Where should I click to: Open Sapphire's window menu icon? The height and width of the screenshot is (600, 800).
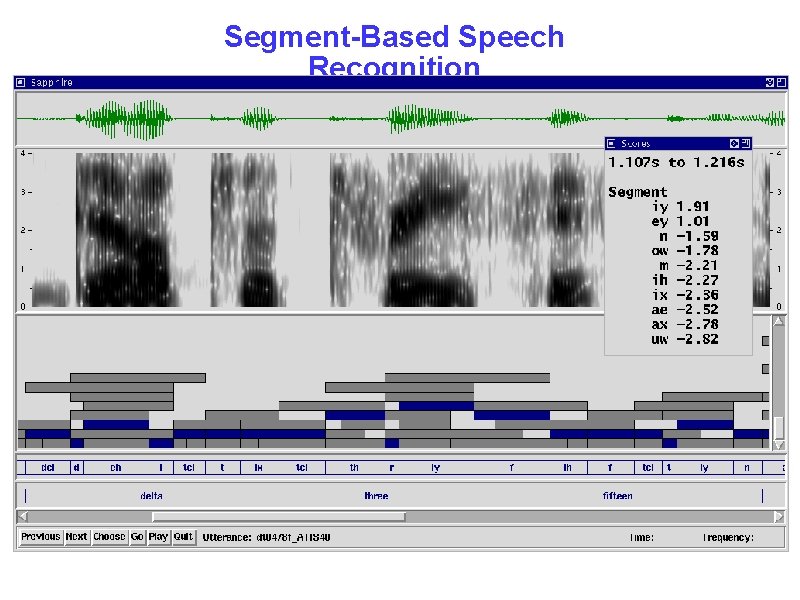click(x=20, y=82)
